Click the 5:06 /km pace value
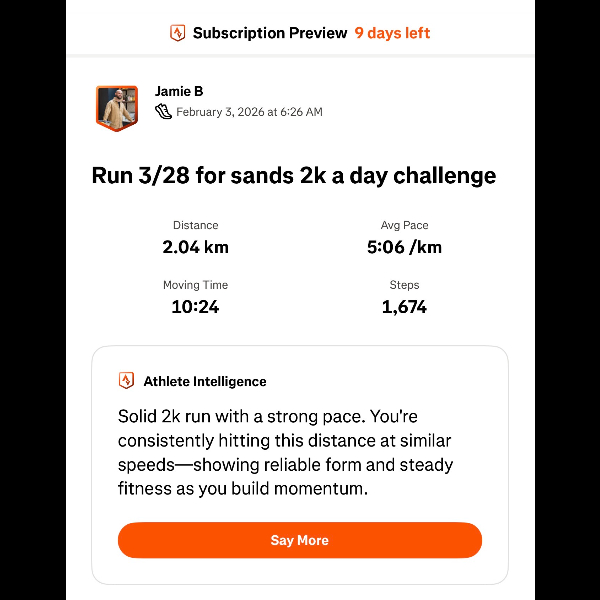This screenshot has width=600, height=600. [x=404, y=246]
